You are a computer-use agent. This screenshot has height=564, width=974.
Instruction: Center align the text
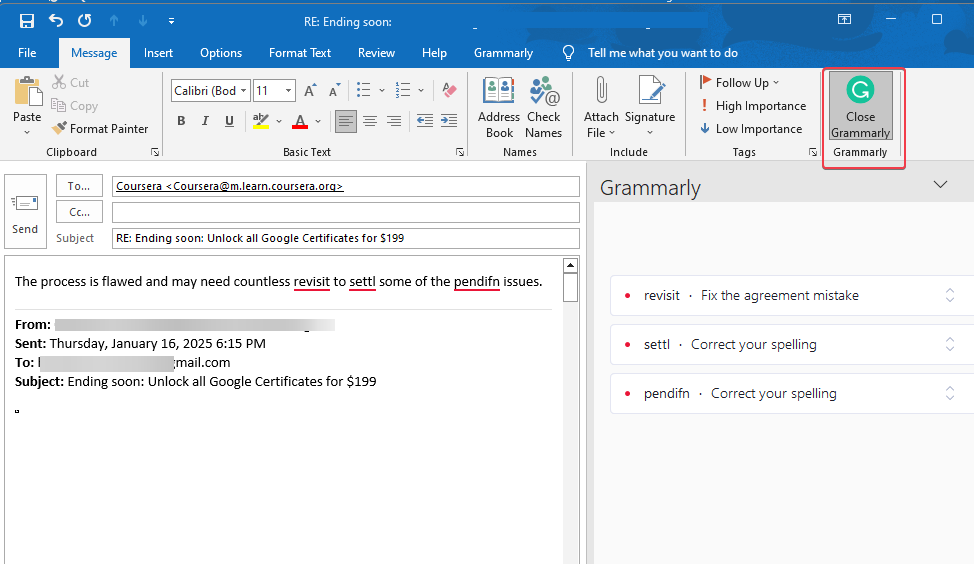pyautogui.click(x=370, y=121)
